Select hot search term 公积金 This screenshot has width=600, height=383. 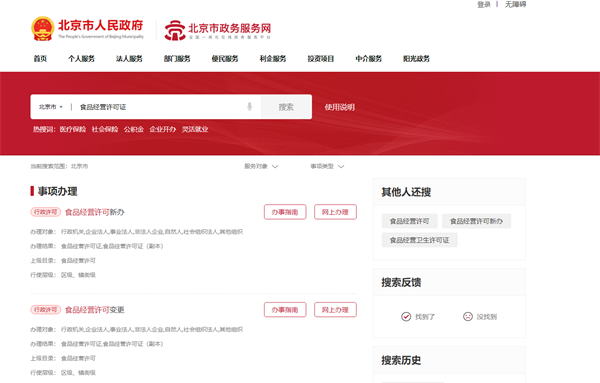pos(134,129)
